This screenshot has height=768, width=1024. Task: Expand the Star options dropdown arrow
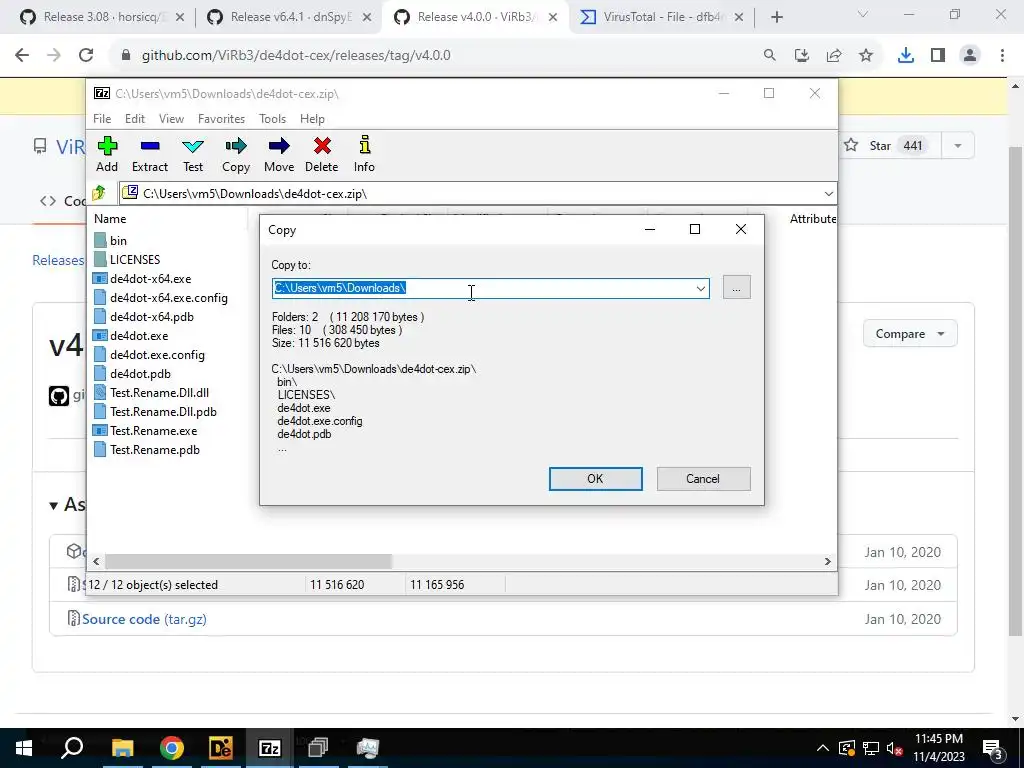tap(958, 146)
